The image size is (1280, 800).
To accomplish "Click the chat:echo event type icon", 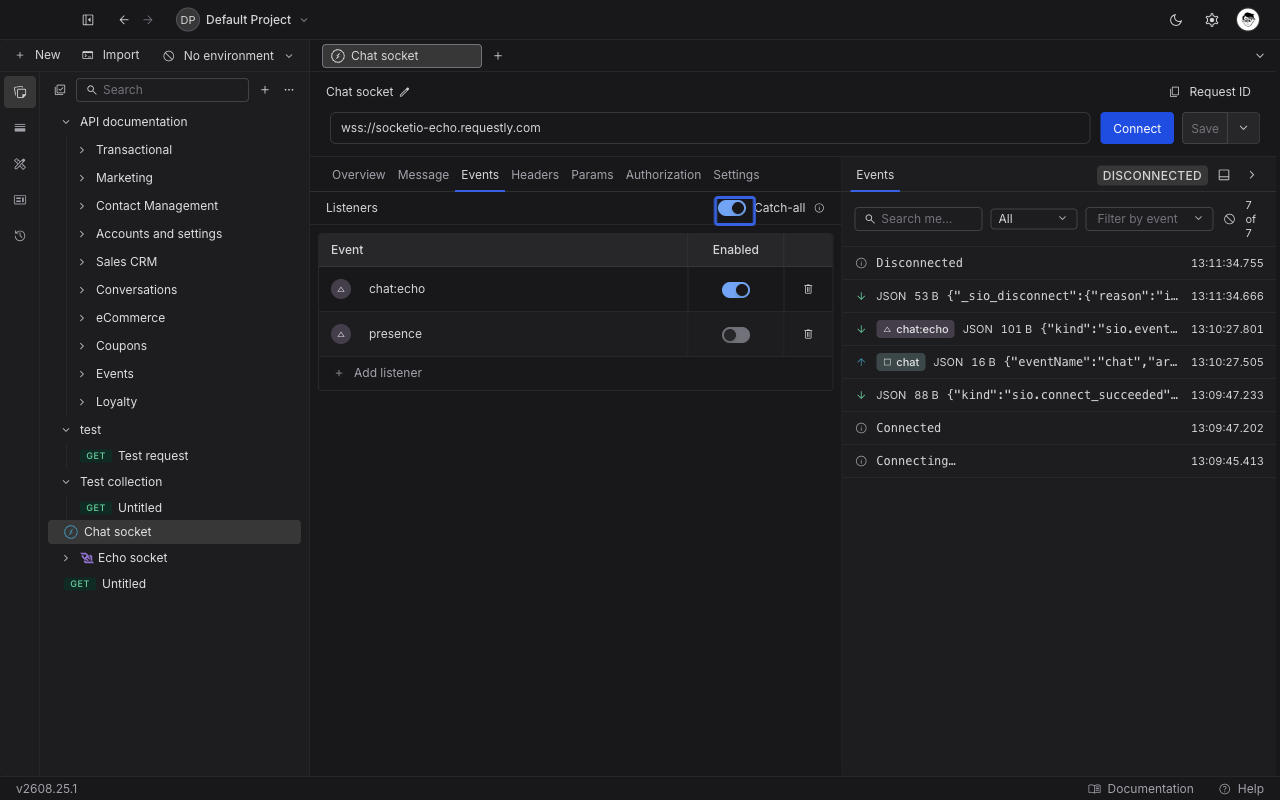I will [x=341, y=289].
